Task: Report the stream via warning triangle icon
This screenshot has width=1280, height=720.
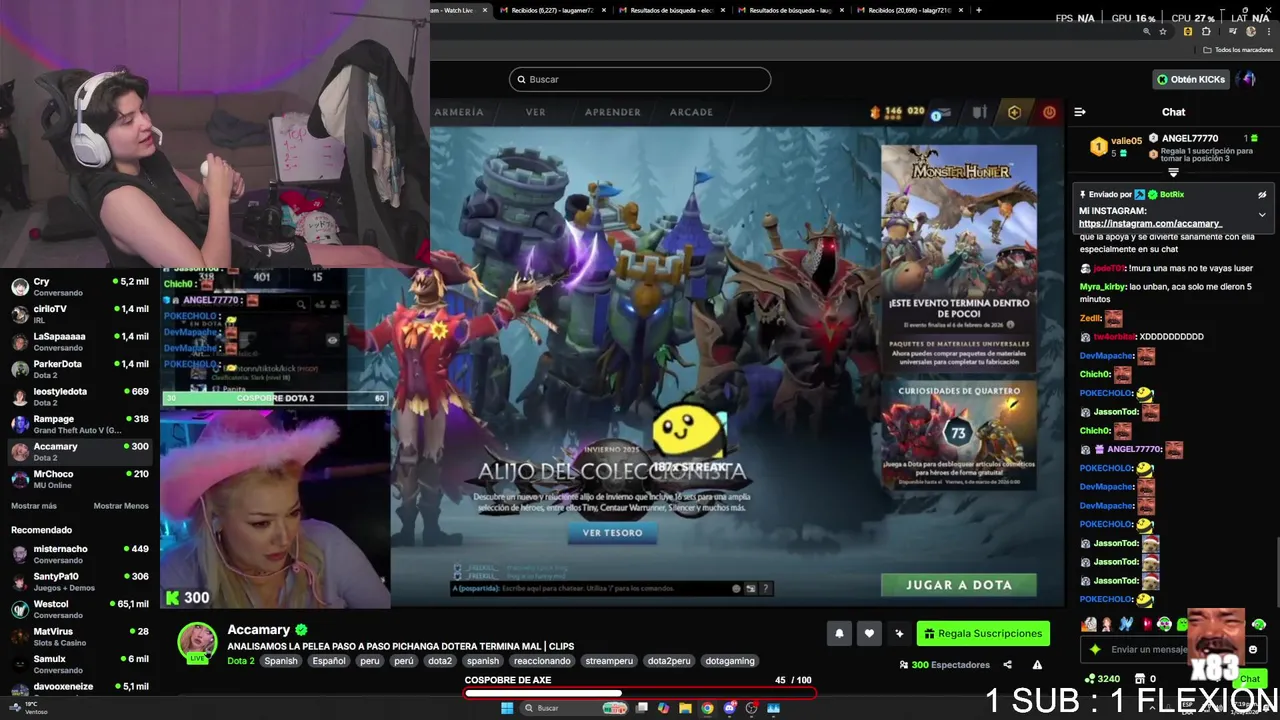Action: (1037, 665)
